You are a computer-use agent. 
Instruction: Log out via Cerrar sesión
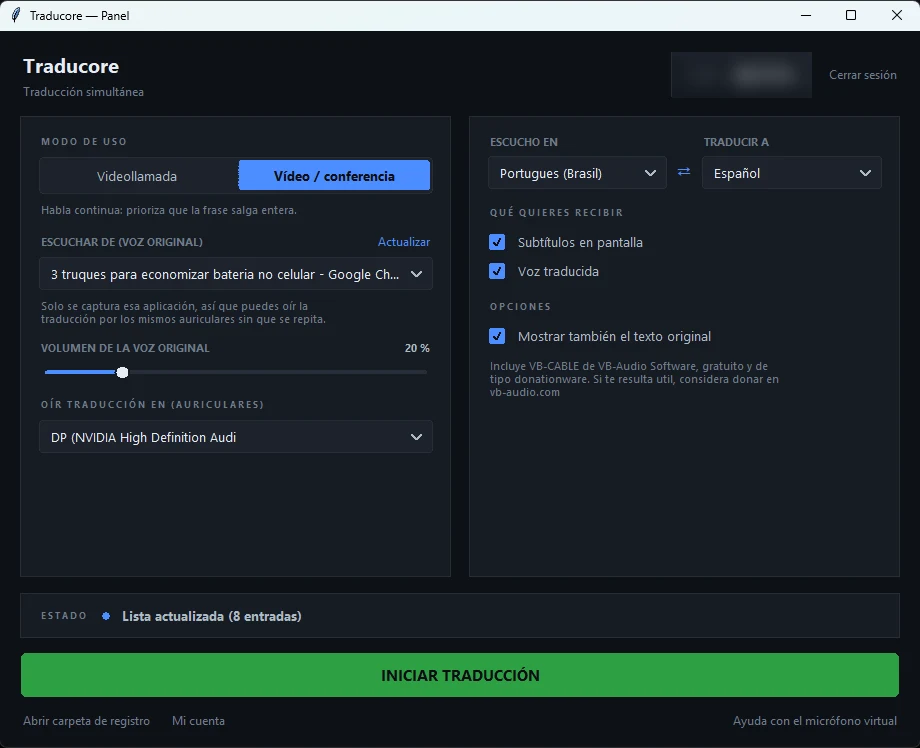click(862, 75)
